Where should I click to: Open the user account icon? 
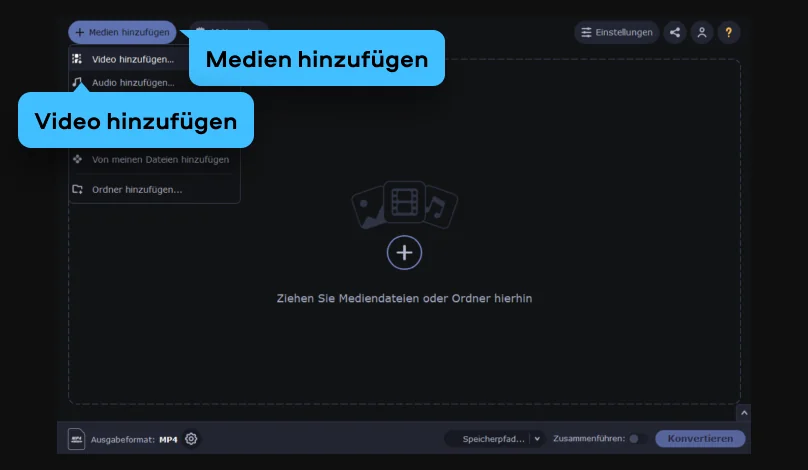tap(702, 32)
